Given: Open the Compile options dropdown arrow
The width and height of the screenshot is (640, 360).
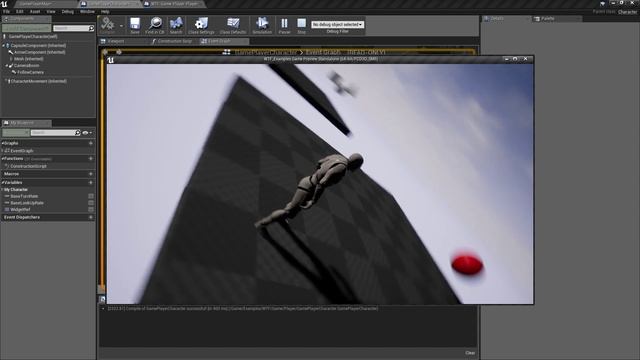Looking at the screenshot, I should coord(121,26).
